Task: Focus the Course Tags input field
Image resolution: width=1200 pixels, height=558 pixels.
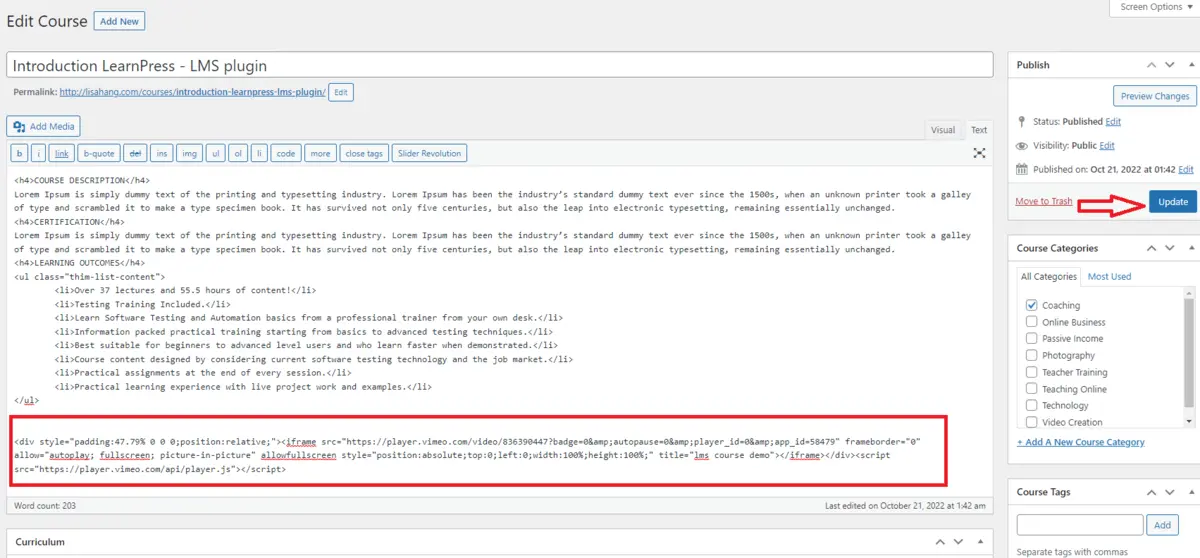Action: coord(1080,525)
